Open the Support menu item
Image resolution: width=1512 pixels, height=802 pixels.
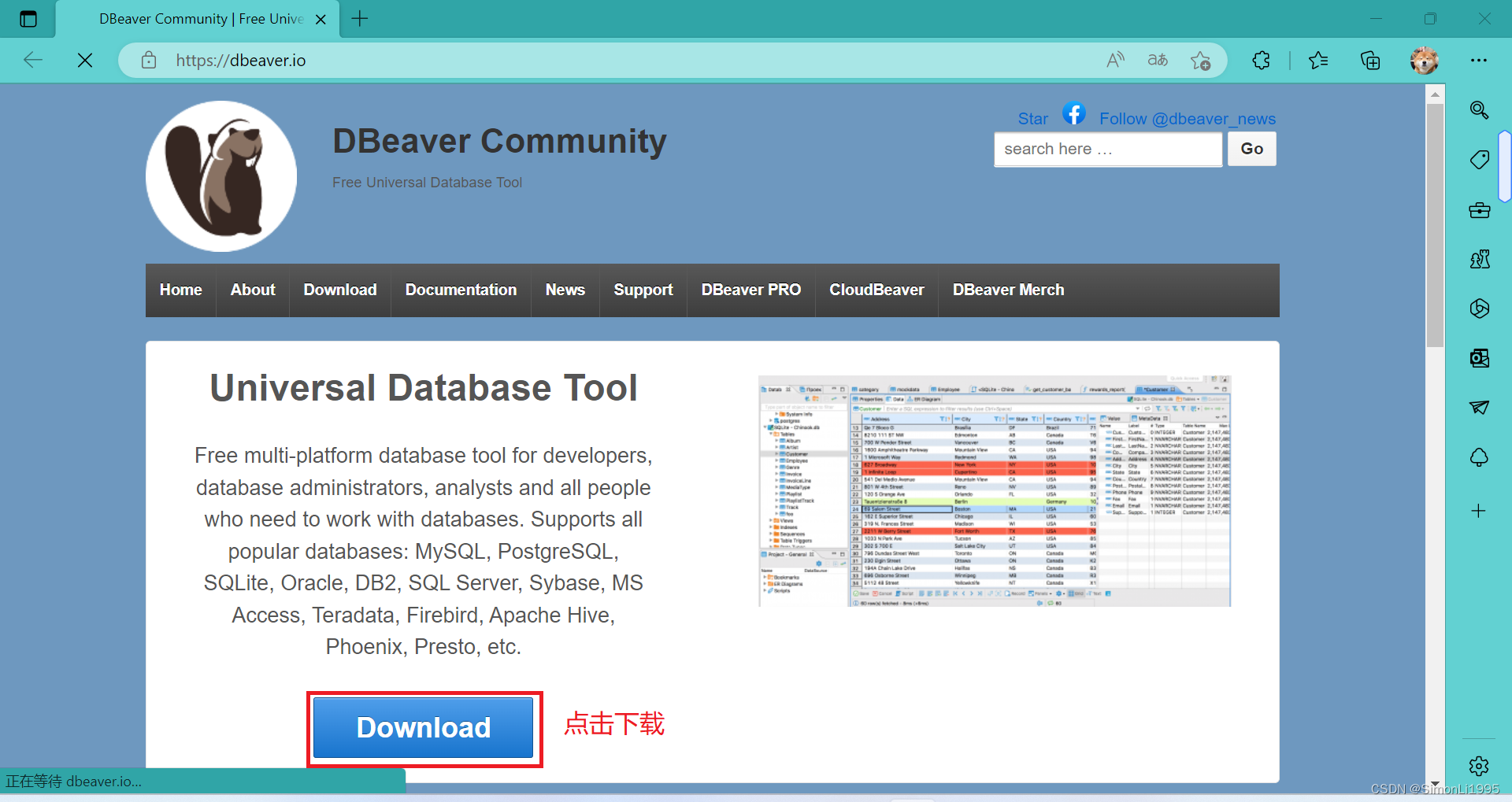[x=643, y=290]
